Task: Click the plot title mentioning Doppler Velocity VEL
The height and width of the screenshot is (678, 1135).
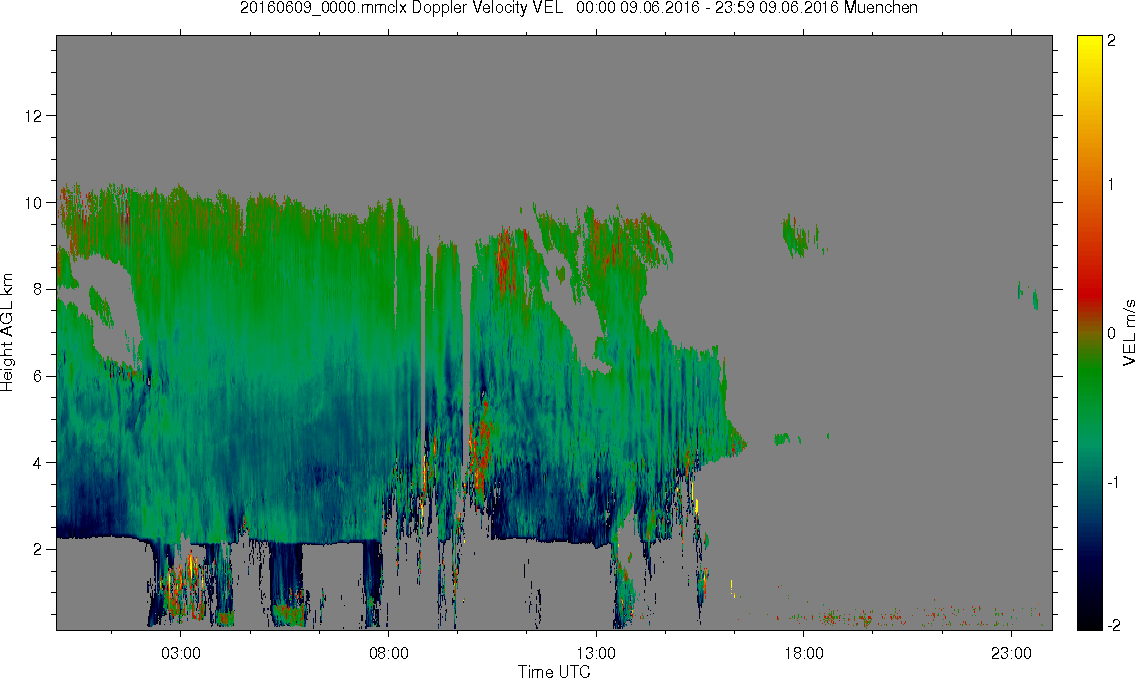Action: [578, 8]
